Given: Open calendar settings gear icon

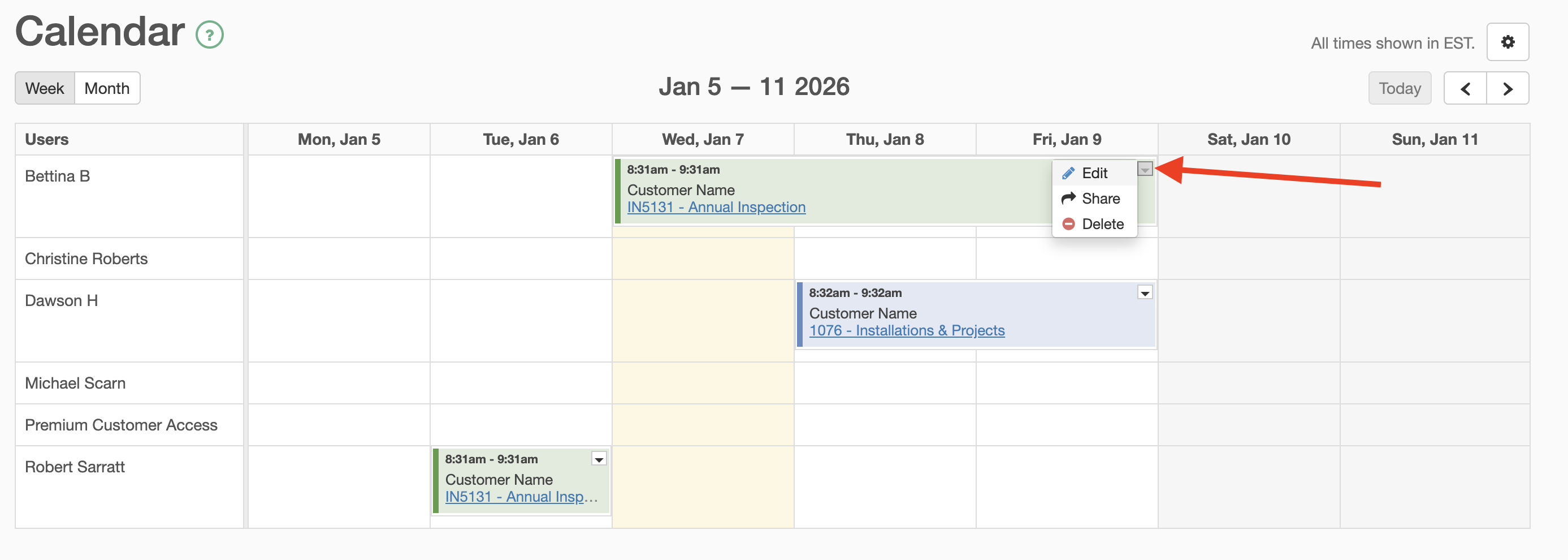Looking at the screenshot, I should [x=1507, y=42].
